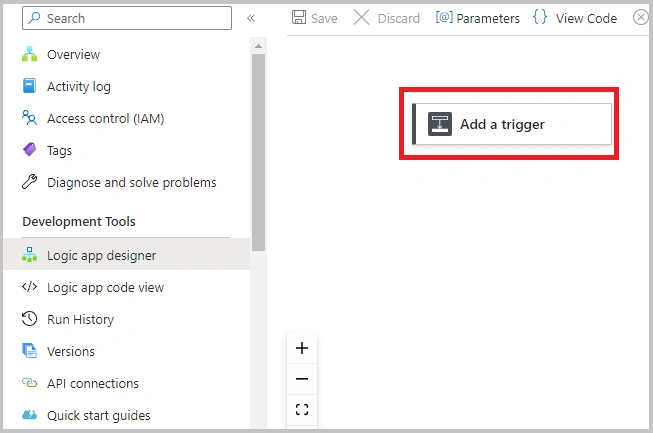Click the Run History clock icon
Viewport: 653px width, 433px height.
30,319
